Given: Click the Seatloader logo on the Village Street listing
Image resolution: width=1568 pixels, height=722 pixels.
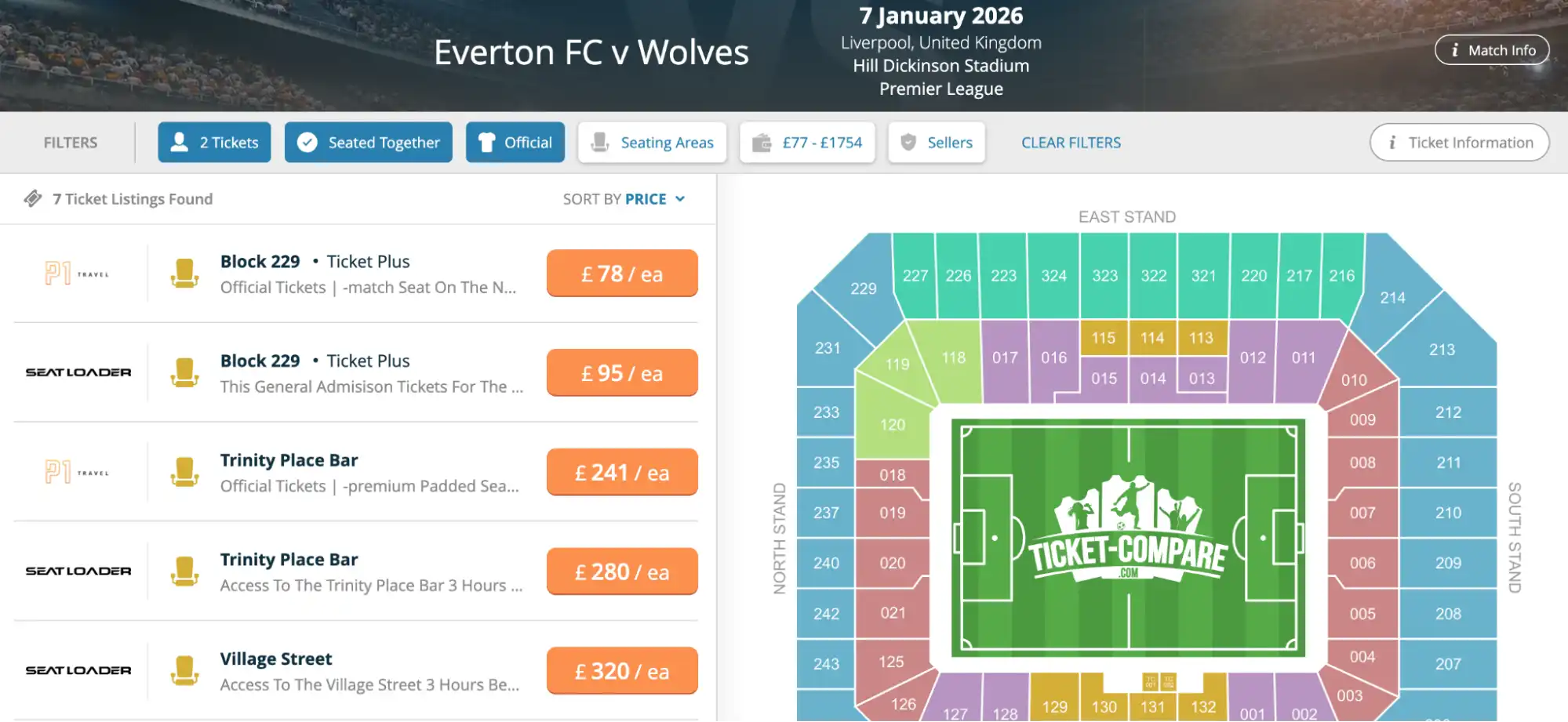Looking at the screenshot, I should tap(78, 670).
